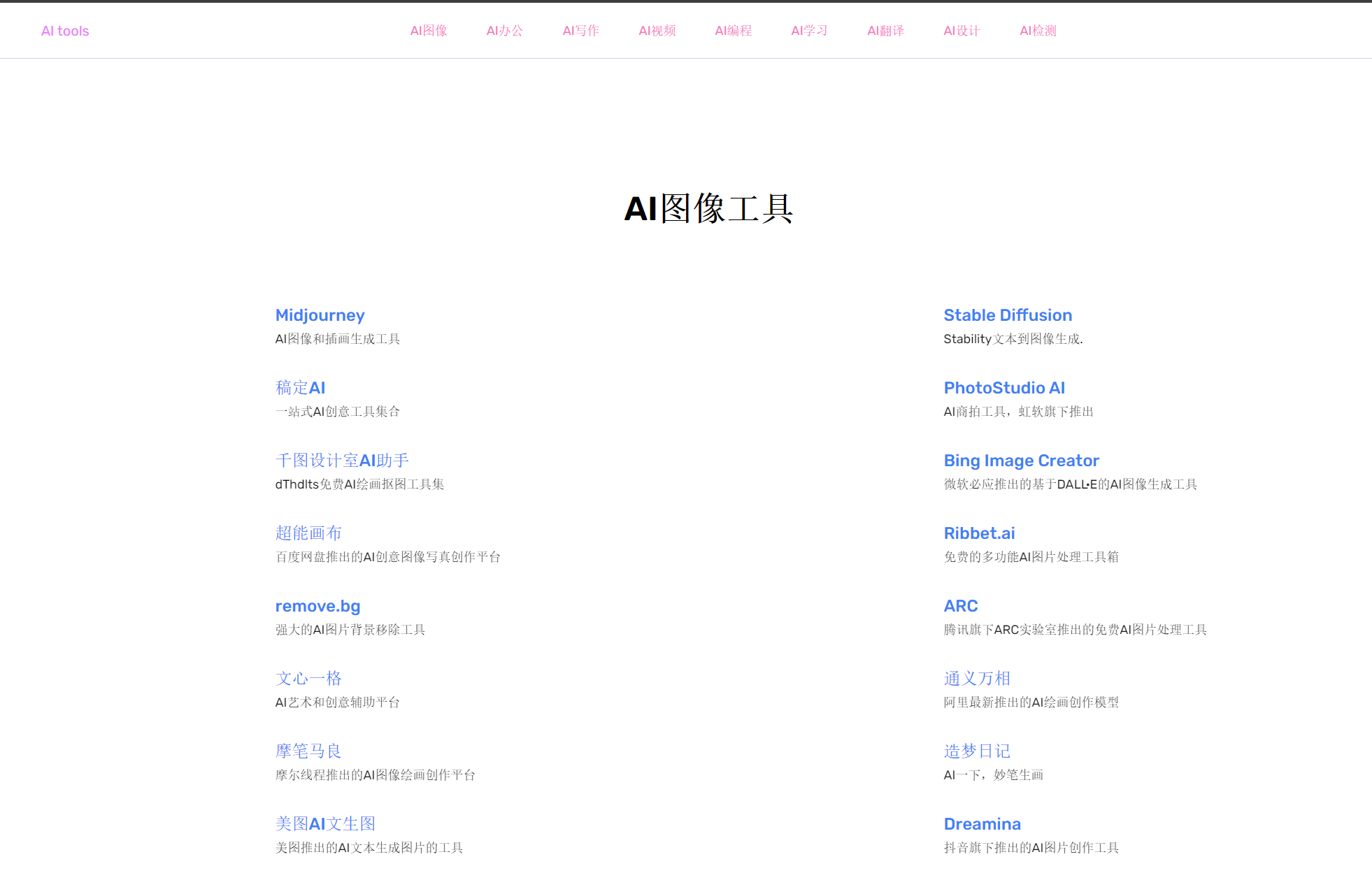Open the 造梦日记 link

tap(978, 751)
